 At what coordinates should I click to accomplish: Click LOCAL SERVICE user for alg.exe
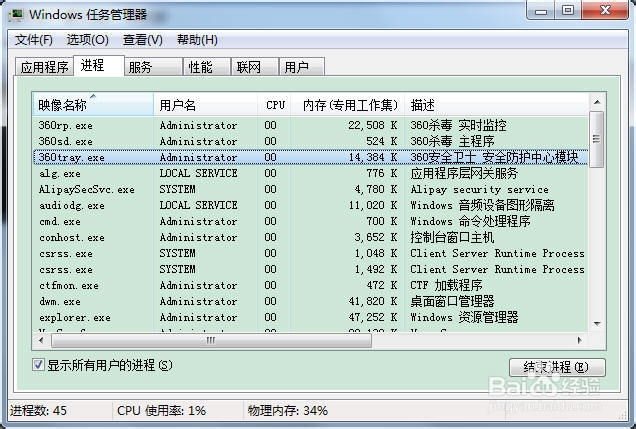tap(198, 173)
